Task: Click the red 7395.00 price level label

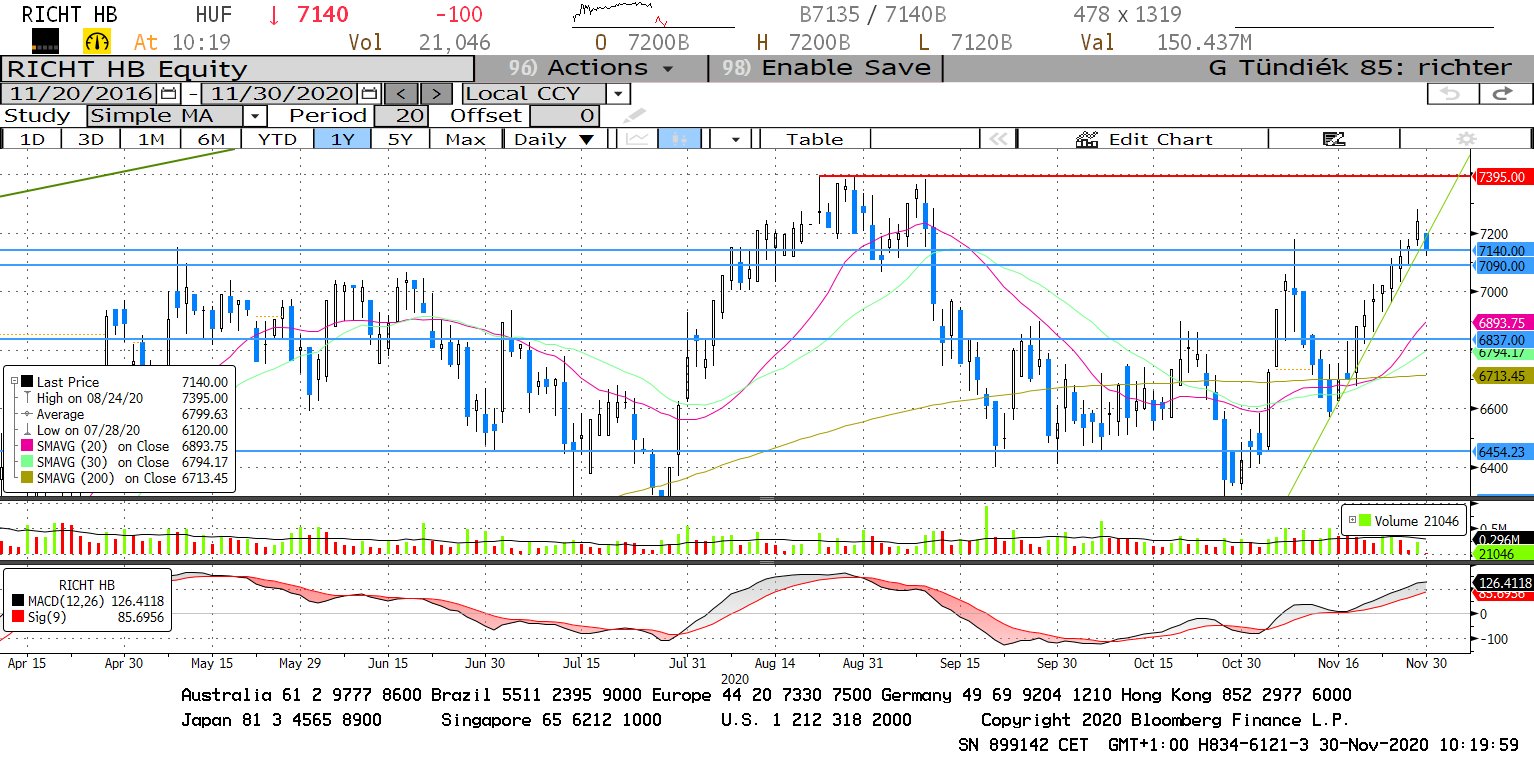Action: click(x=1503, y=177)
